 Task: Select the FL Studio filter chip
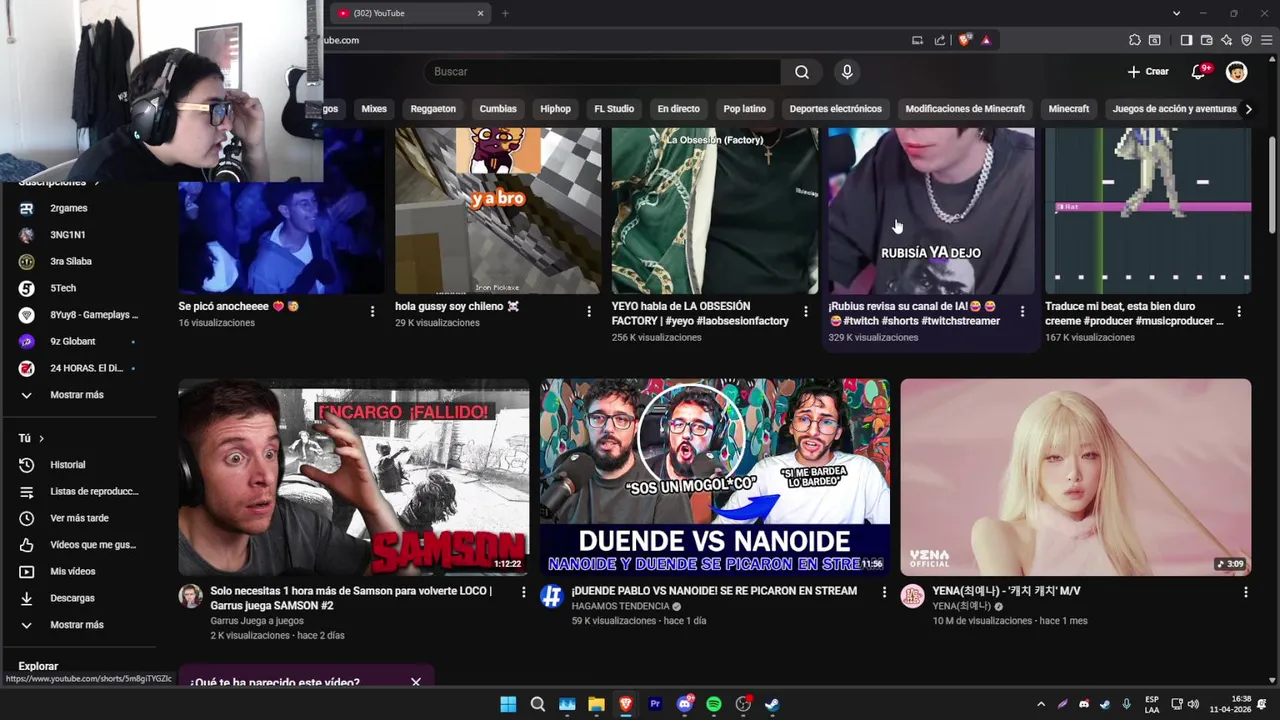point(614,109)
